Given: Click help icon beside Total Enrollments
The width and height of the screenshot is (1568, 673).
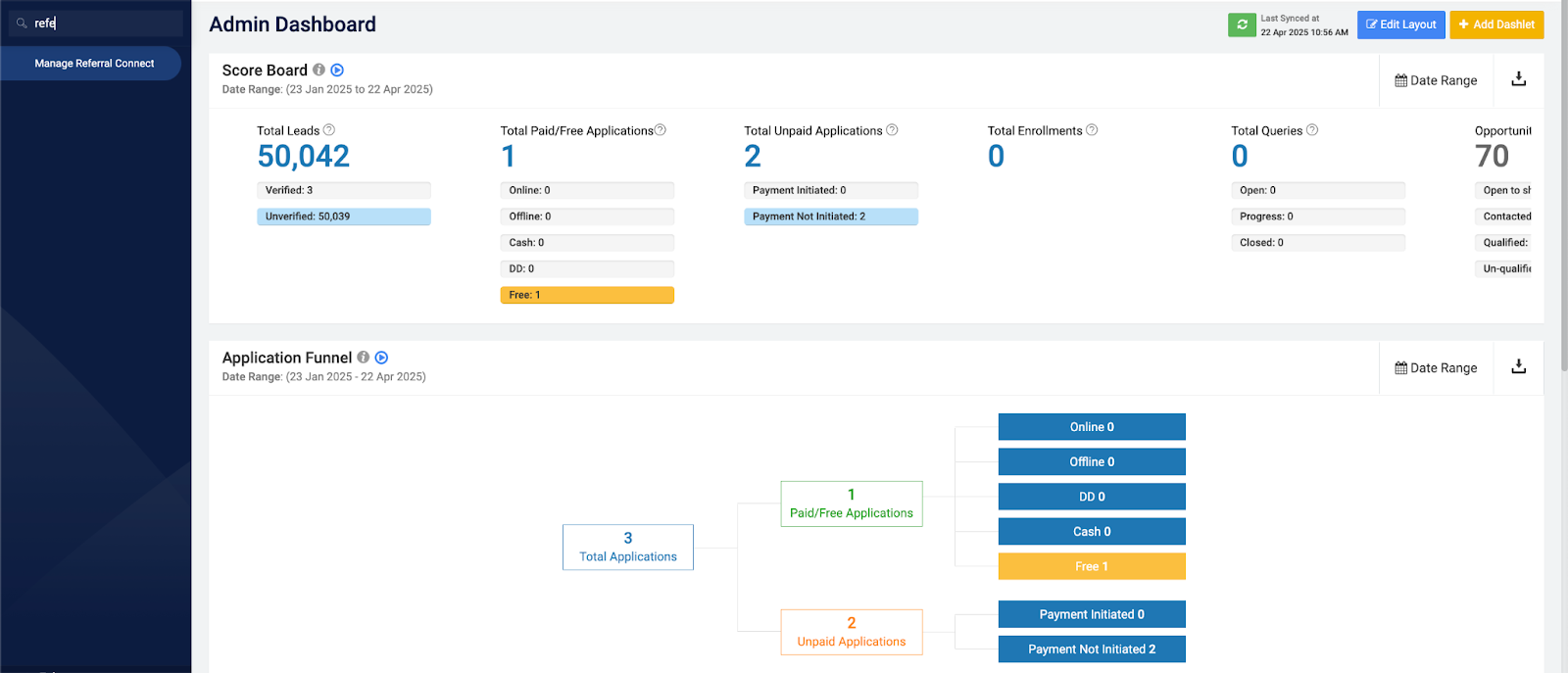Looking at the screenshot, I should click(1092, 130).
